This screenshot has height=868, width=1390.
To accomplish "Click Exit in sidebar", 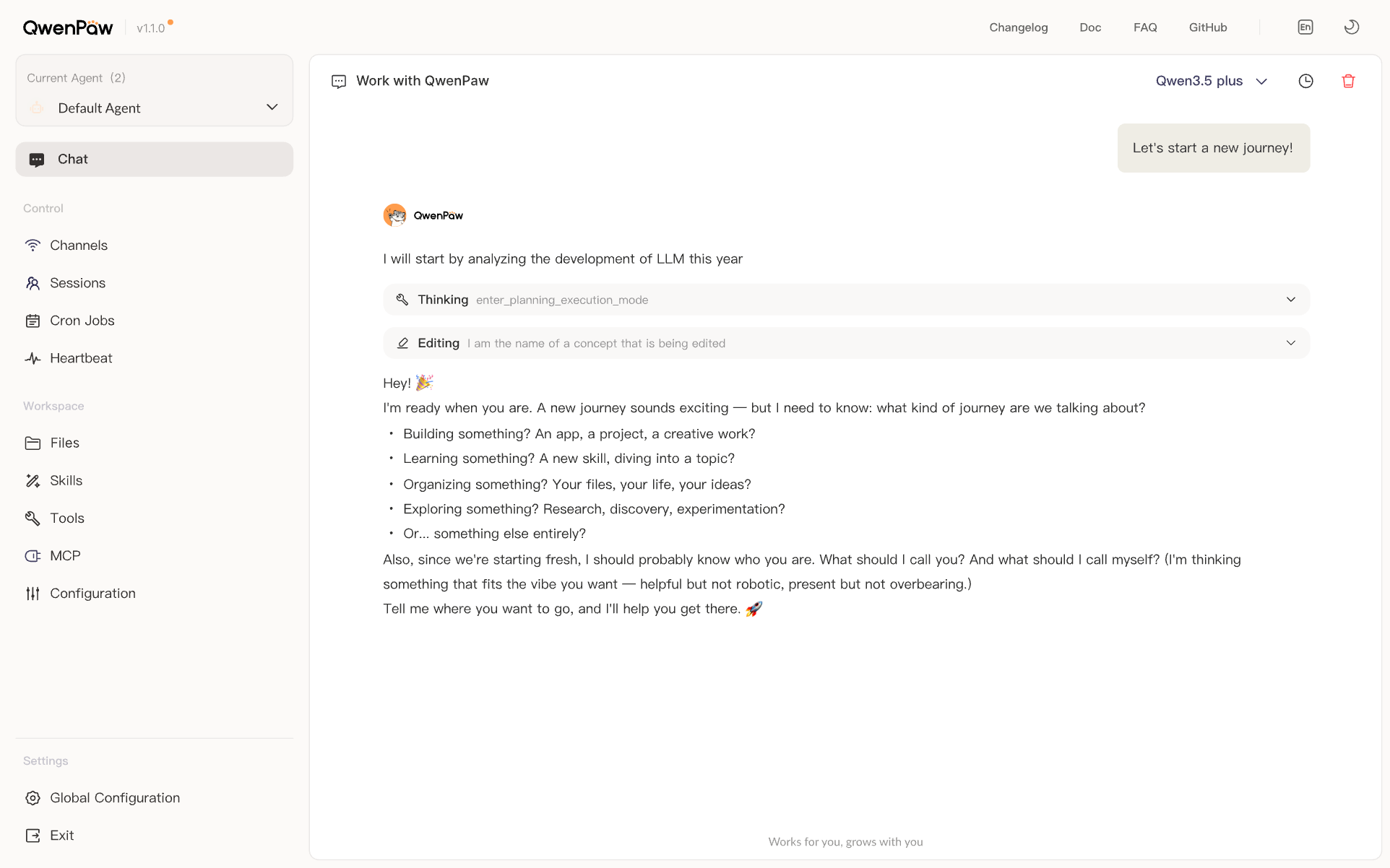I will coord(62,836).
